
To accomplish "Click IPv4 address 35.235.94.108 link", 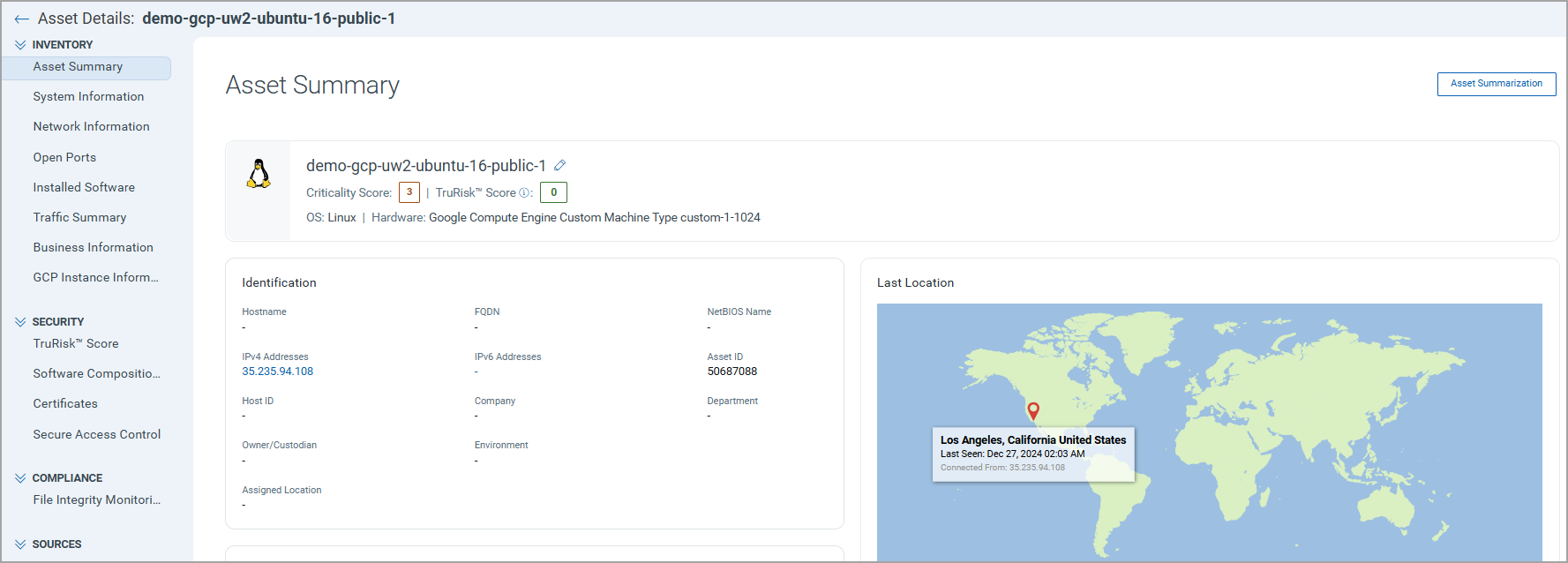I will pos(278,372).
